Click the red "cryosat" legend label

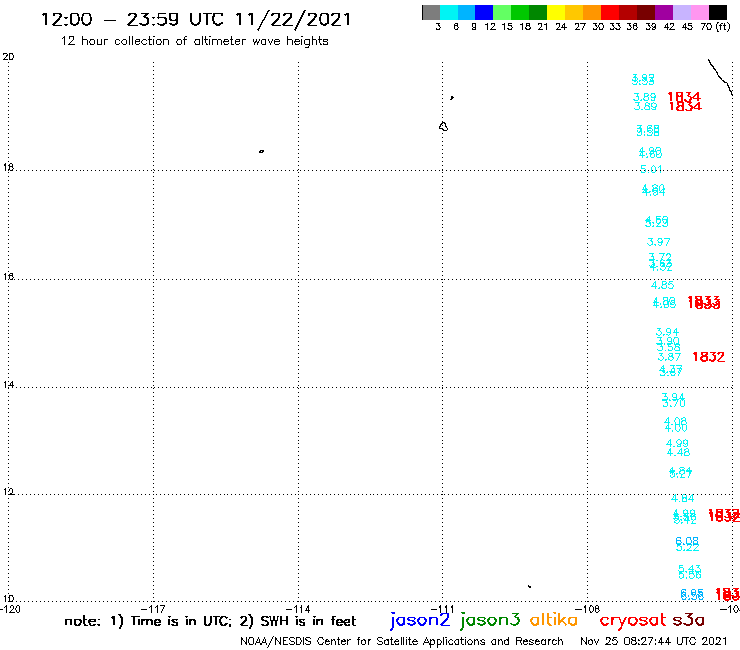(x=633, y=620)
